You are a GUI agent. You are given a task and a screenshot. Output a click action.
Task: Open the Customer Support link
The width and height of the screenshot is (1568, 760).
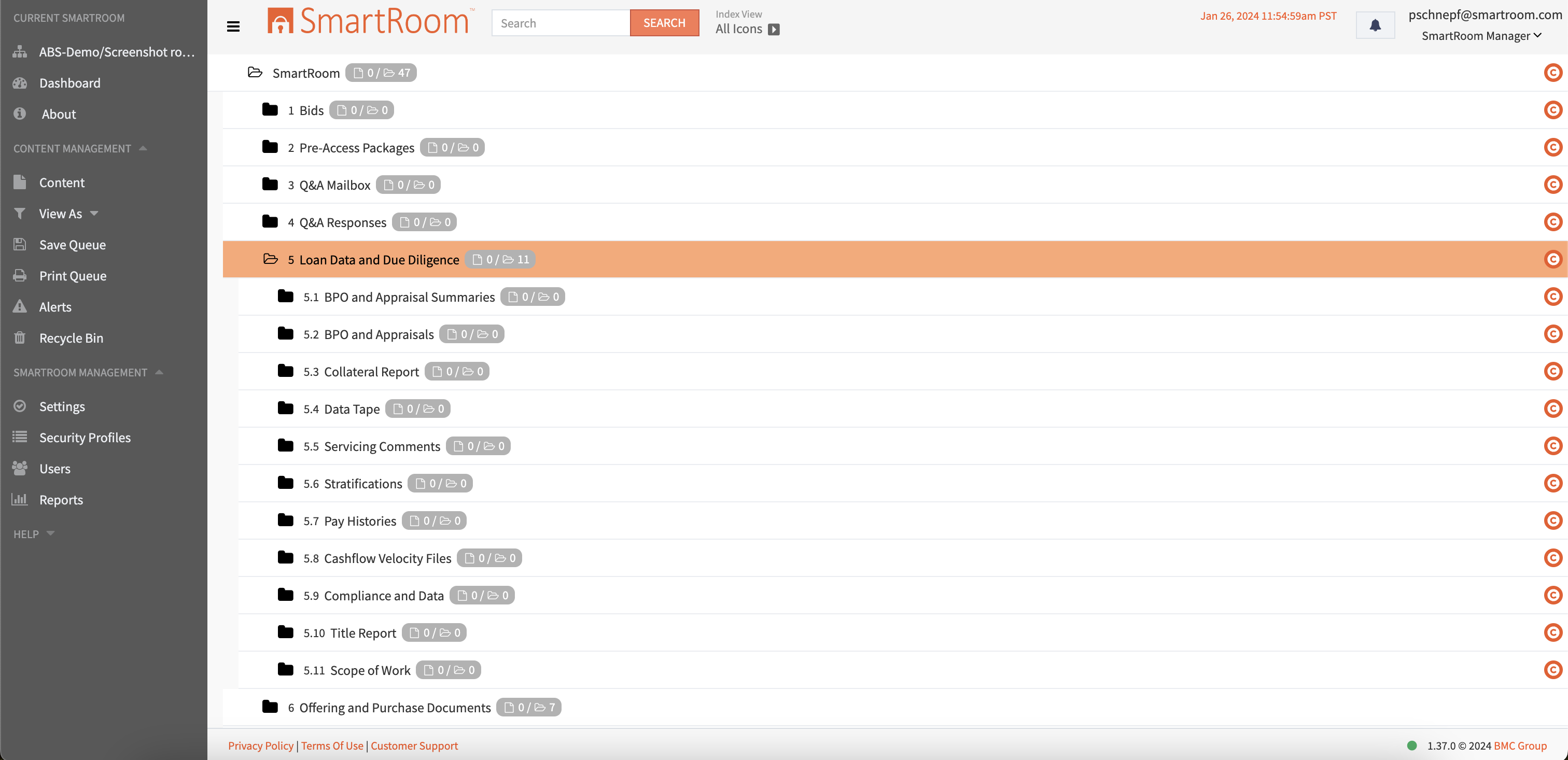414,745
